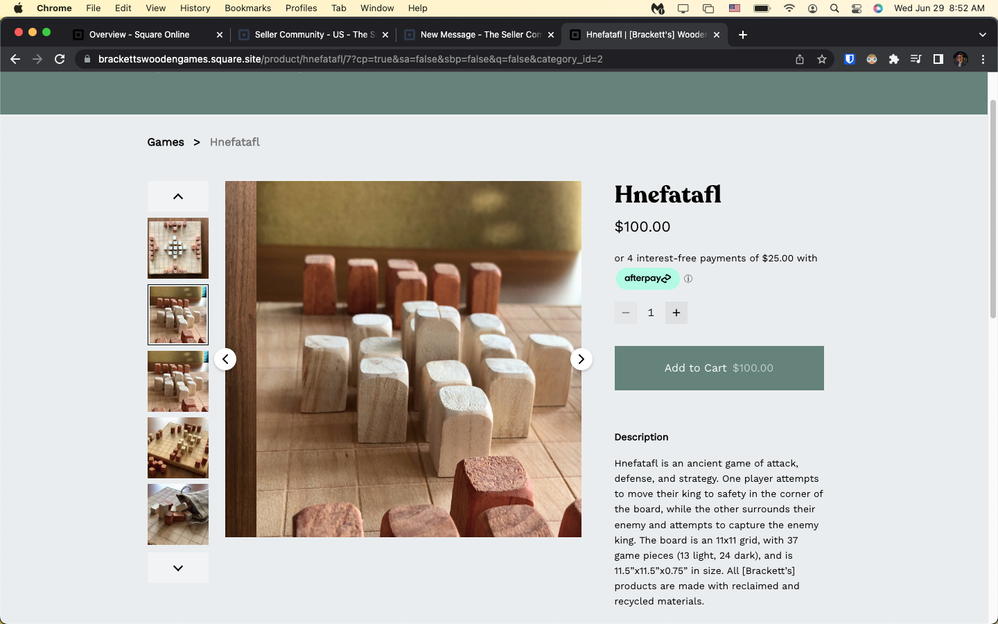Open the share icon in address bar
The image size is (998, 624).
pos(800,59)
